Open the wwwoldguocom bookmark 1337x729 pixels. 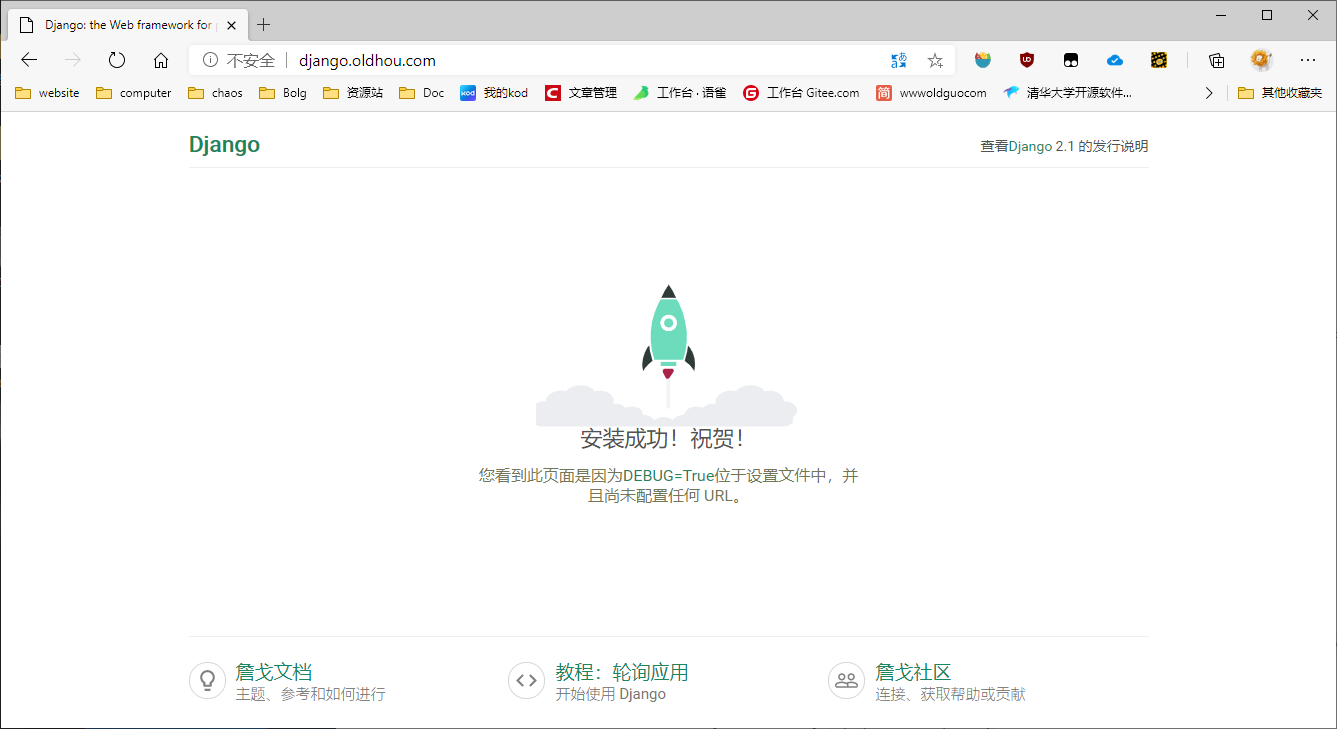(x=931, y=93)
